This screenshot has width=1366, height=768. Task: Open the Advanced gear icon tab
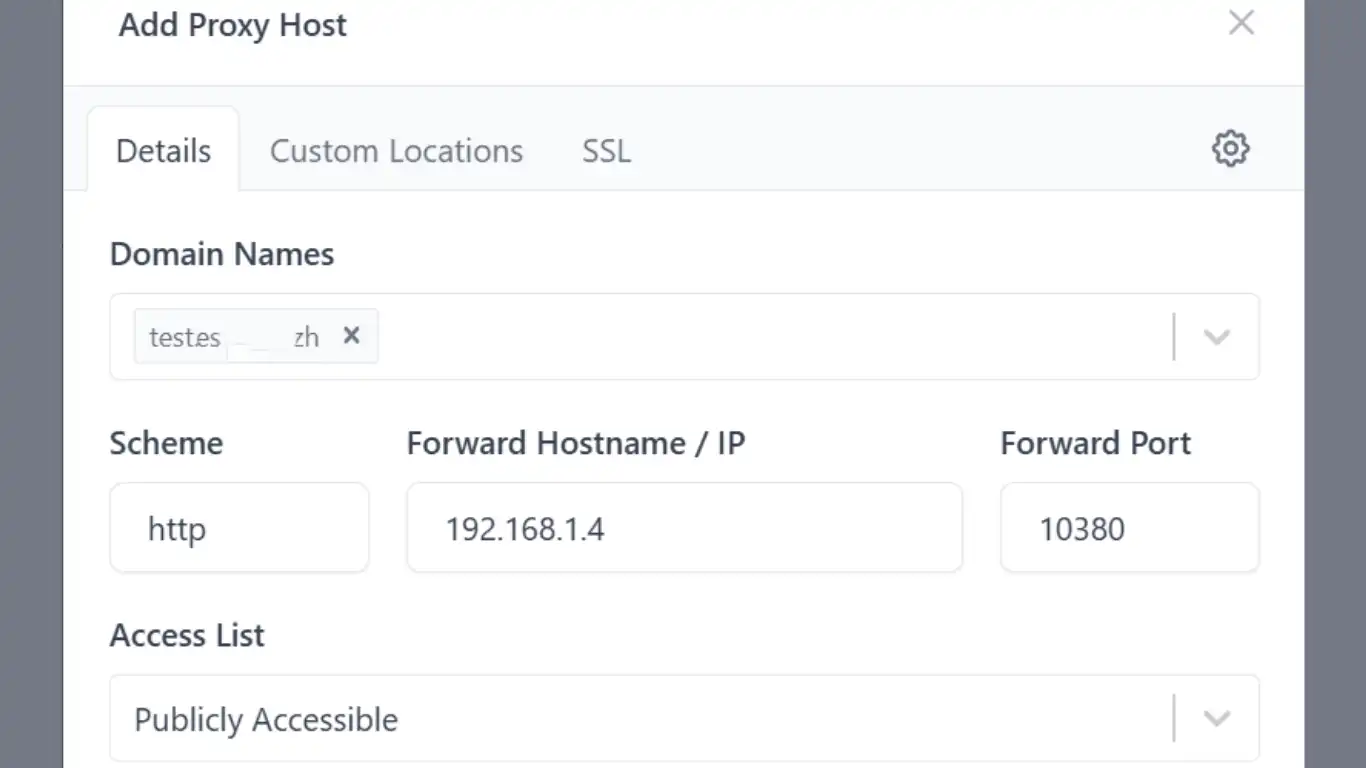1230,149
